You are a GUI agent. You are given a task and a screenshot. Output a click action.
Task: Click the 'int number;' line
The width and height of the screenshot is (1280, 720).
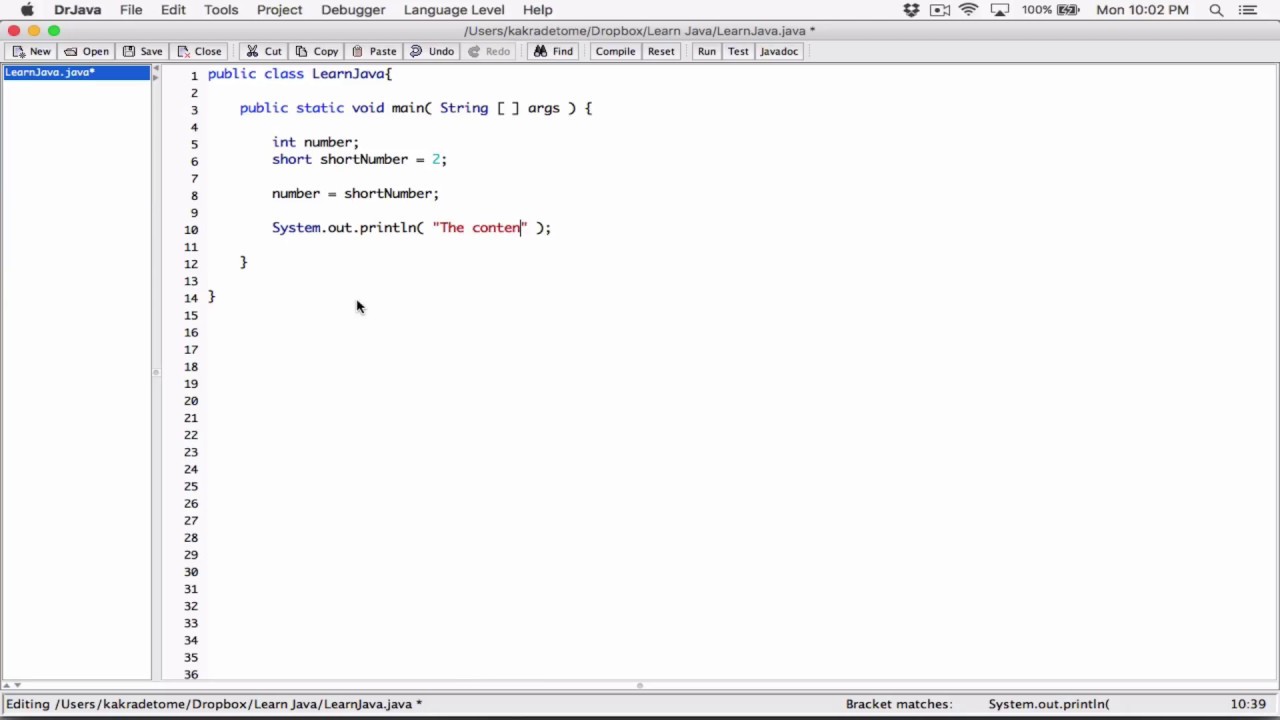315,142
